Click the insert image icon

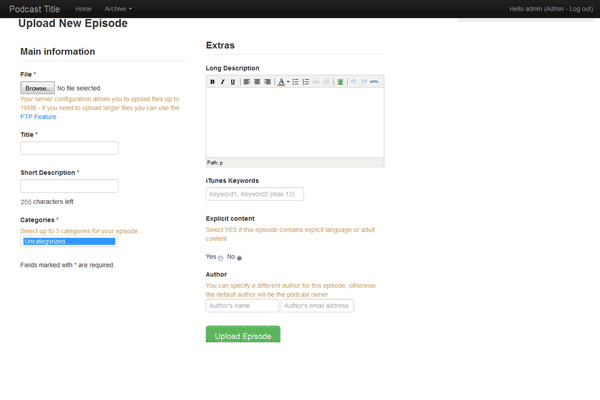pos(340,81)
